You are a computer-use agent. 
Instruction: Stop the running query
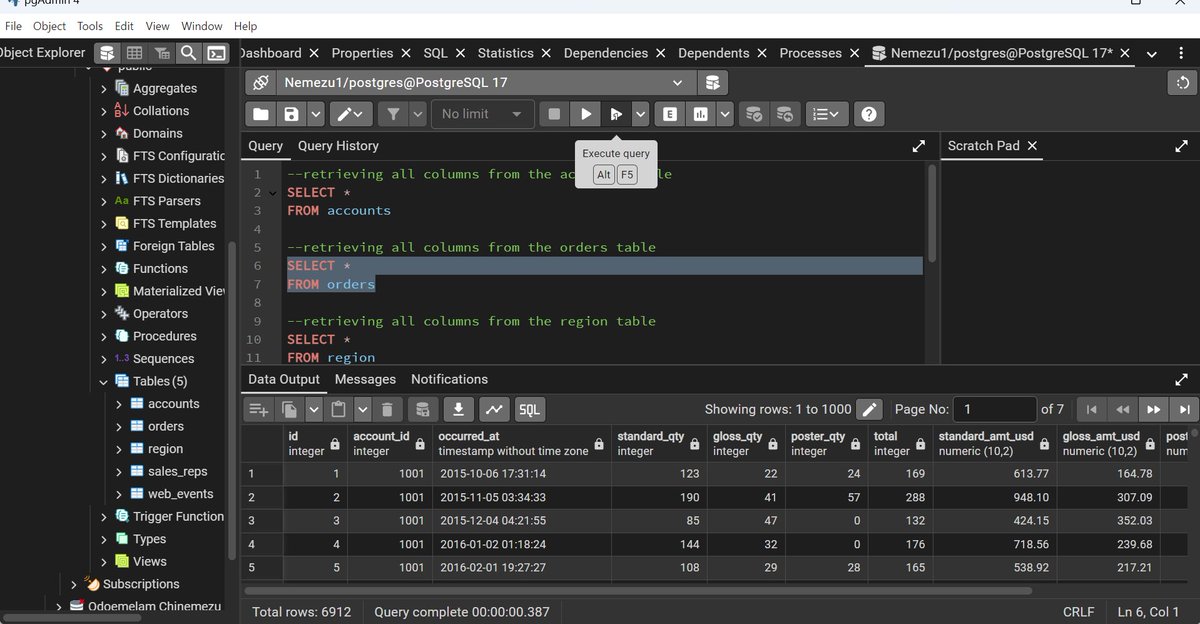tap(554, 114)
